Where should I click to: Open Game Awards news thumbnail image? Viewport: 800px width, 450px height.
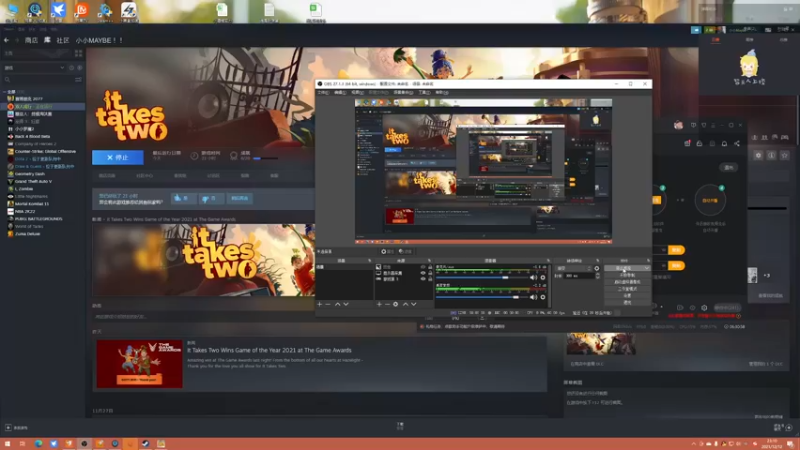pos(139,364)
